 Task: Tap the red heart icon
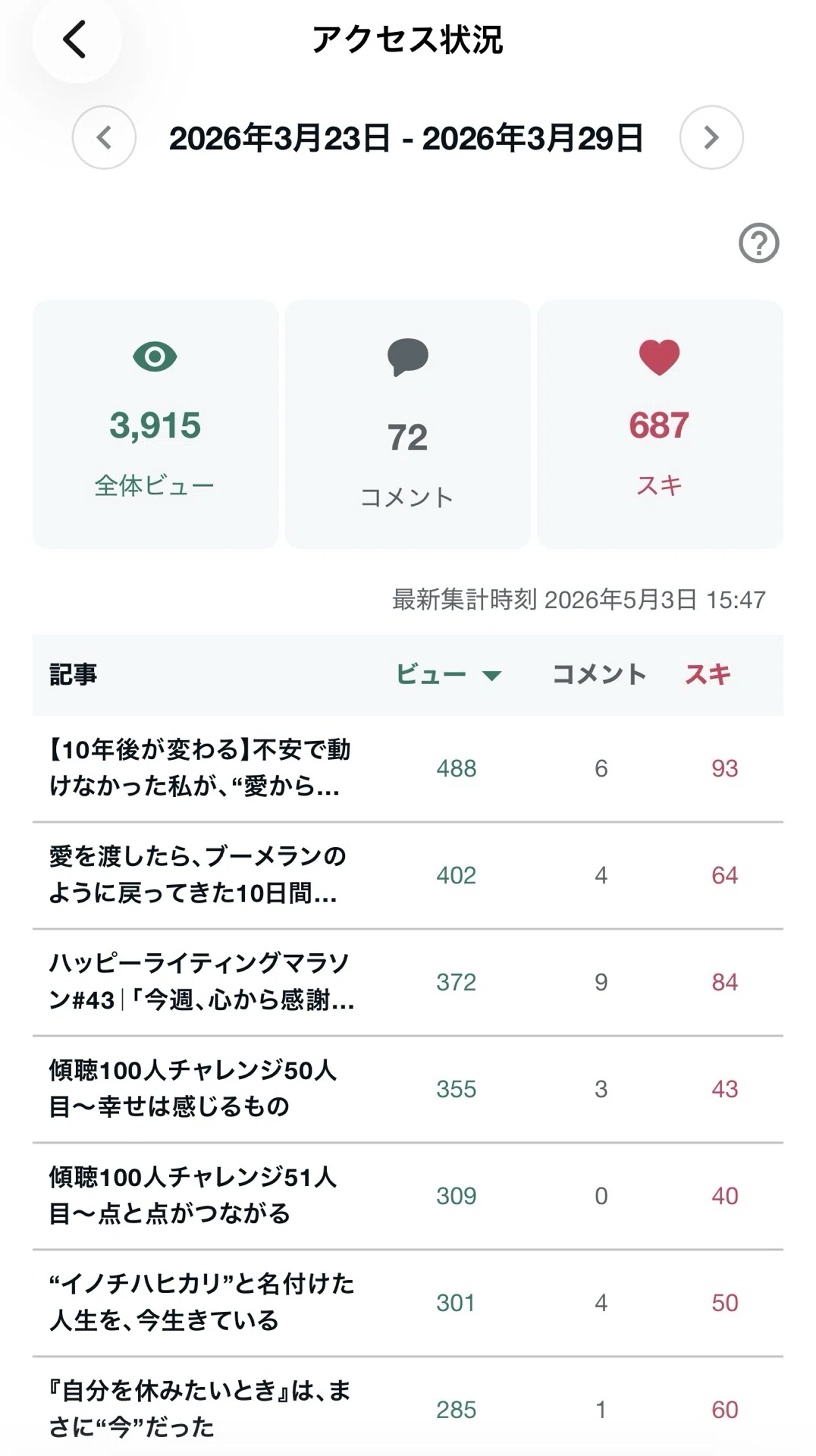pyautogui.click(x=659, y=357)
